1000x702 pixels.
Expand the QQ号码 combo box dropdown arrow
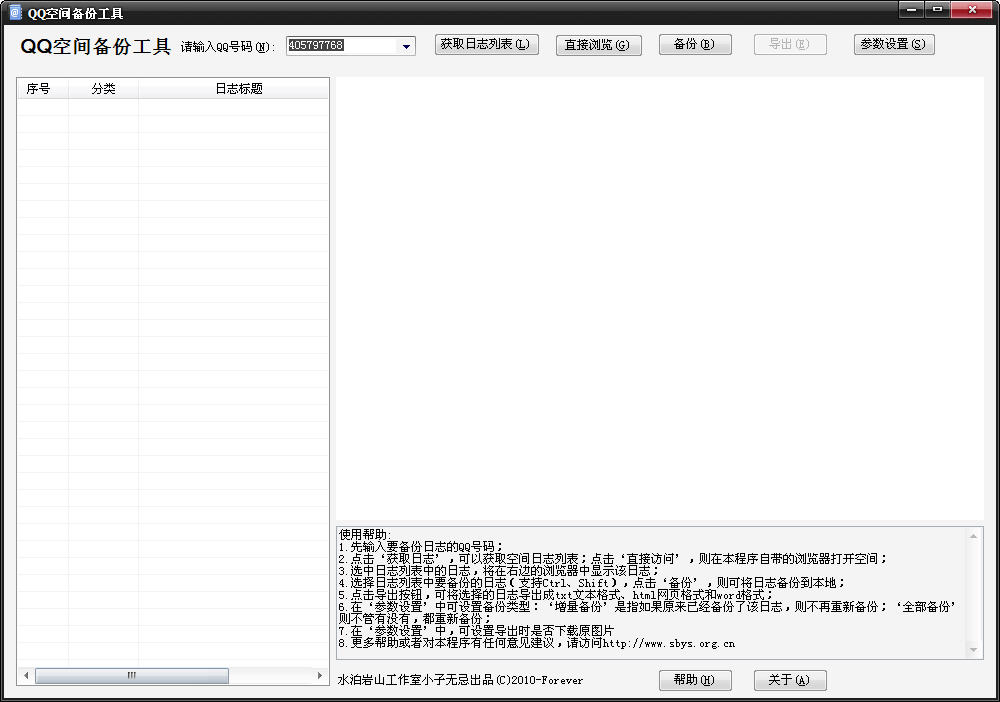tap(406, 46)
